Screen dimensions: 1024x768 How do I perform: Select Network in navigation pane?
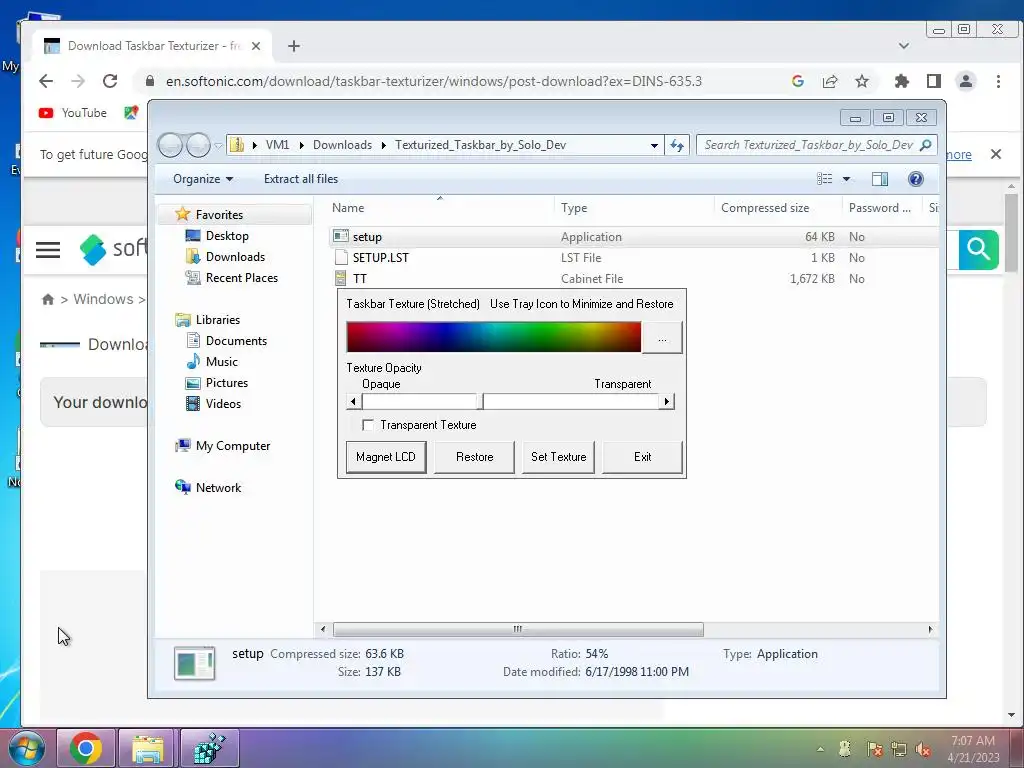click(x=218, y=487)
